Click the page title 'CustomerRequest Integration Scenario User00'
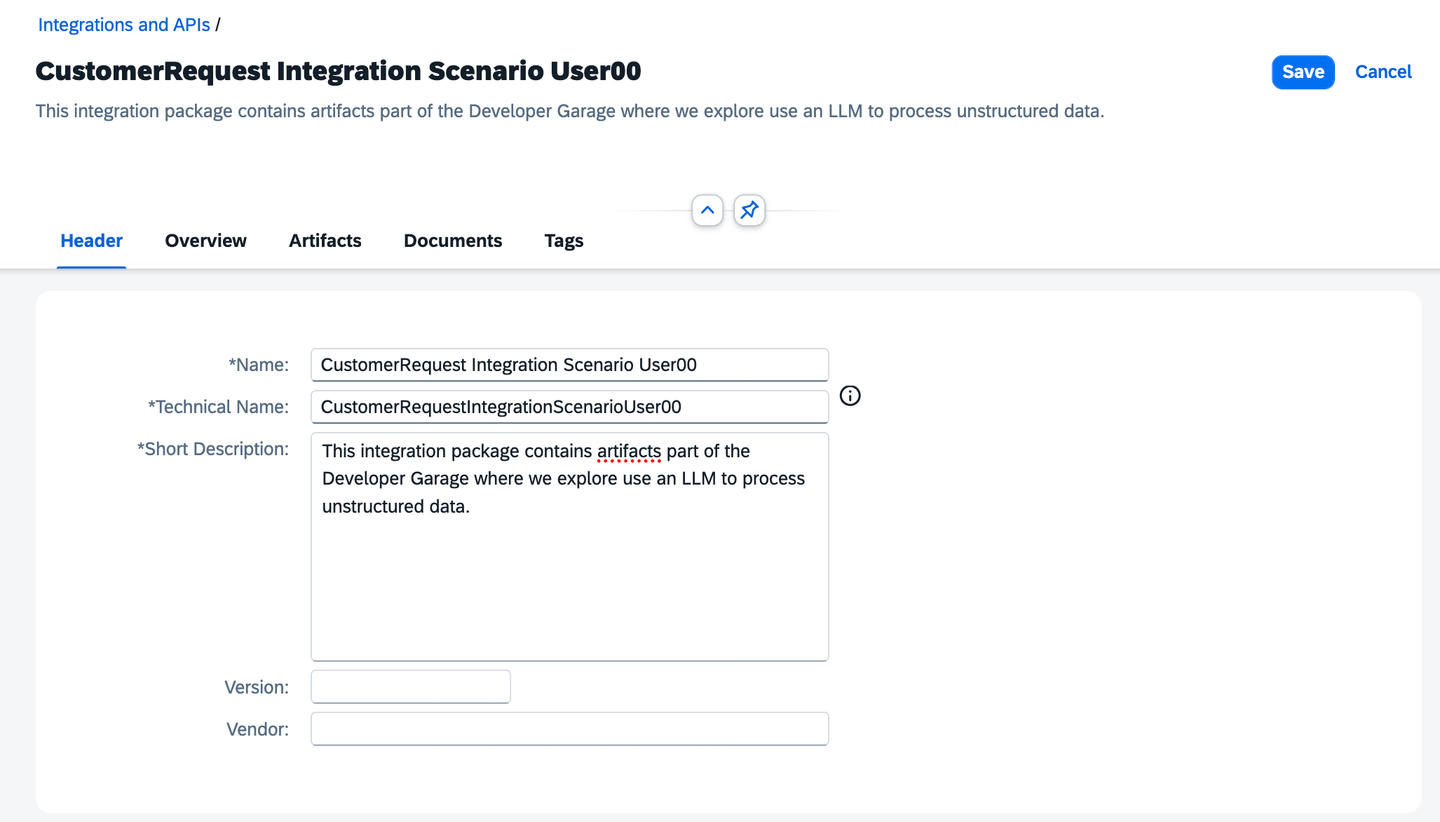Screen dimensions: 1440x822 [338, 71]
